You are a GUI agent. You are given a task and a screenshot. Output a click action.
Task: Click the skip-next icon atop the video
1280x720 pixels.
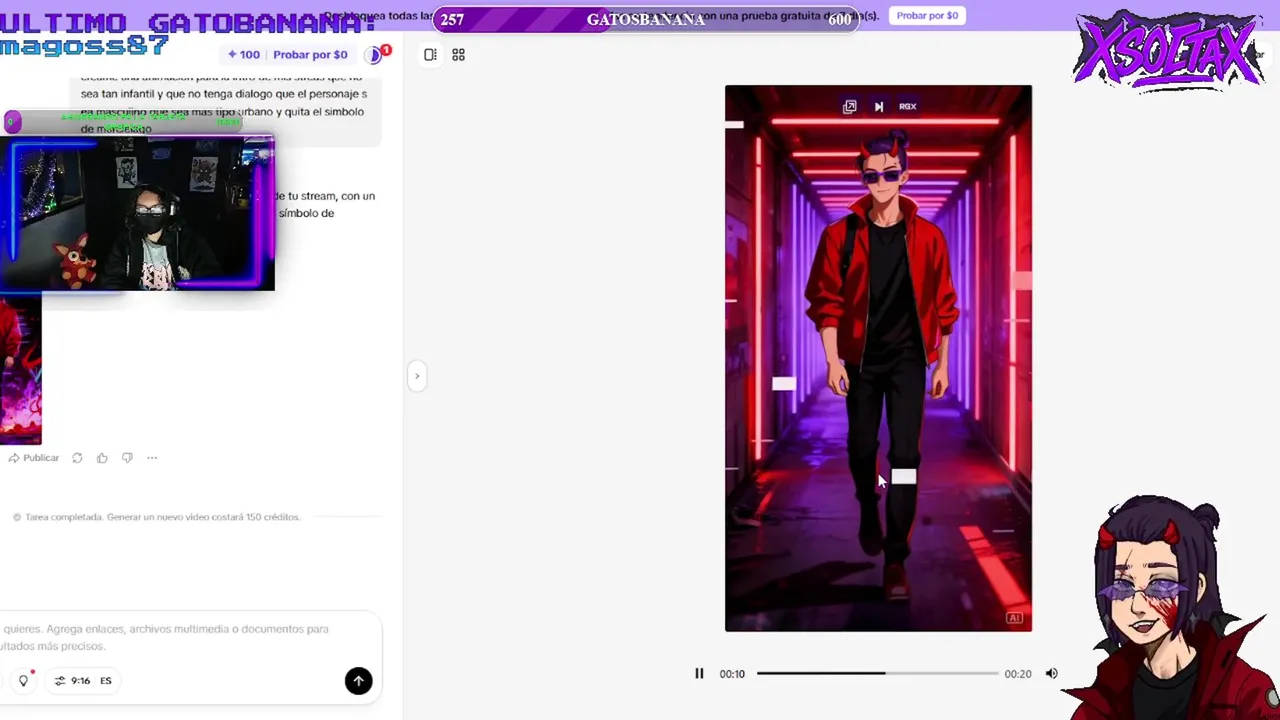[x=879, y=107]
